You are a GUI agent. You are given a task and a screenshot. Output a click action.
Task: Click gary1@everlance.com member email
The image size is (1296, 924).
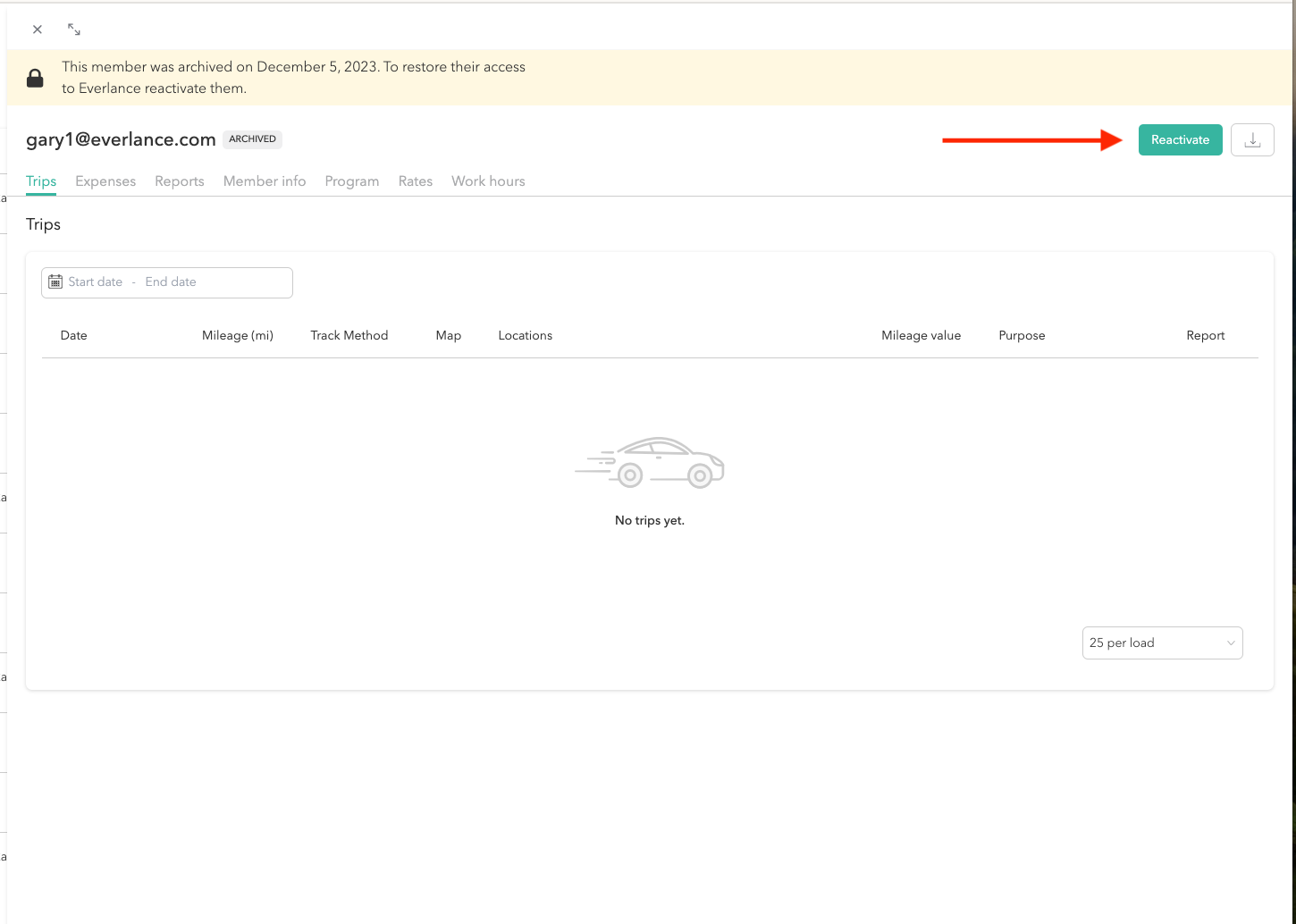(121, 139)
